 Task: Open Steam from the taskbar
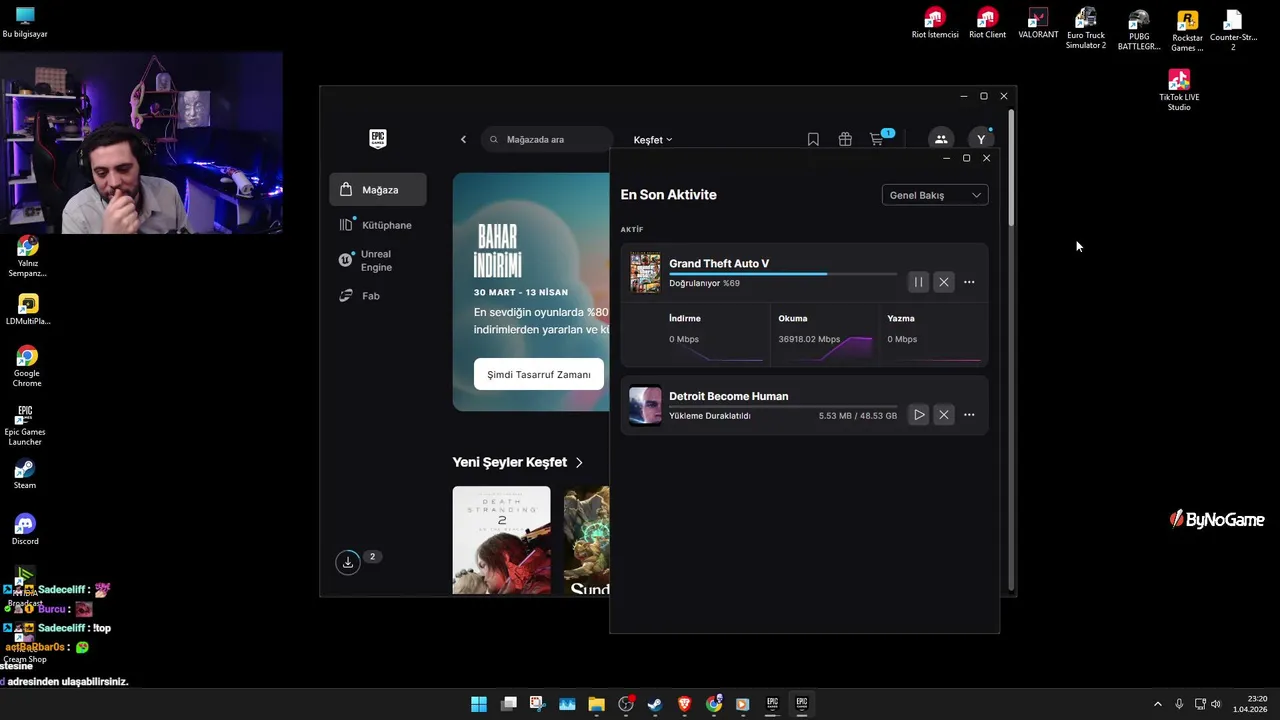(655, 704)
